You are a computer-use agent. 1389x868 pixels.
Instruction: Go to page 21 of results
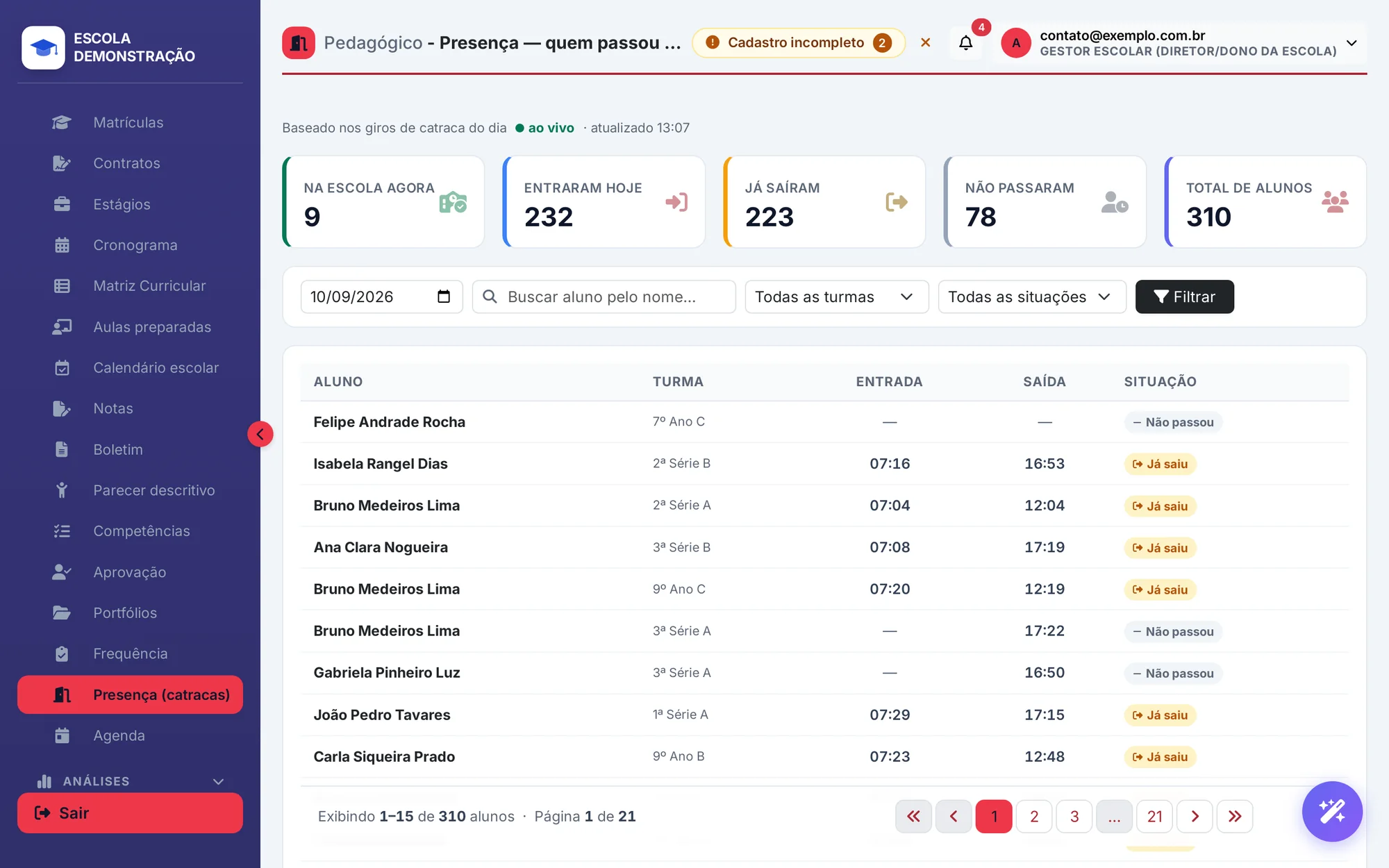pos(1154,817)
